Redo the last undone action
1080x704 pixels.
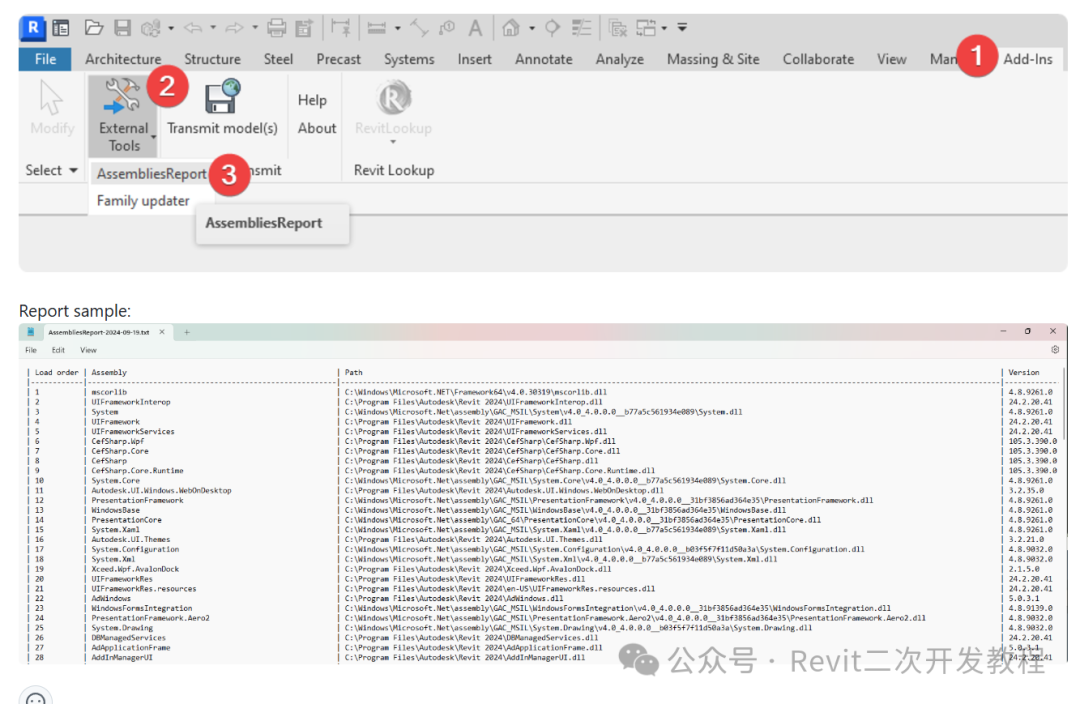pyautogui.click(x=233, y=27)
